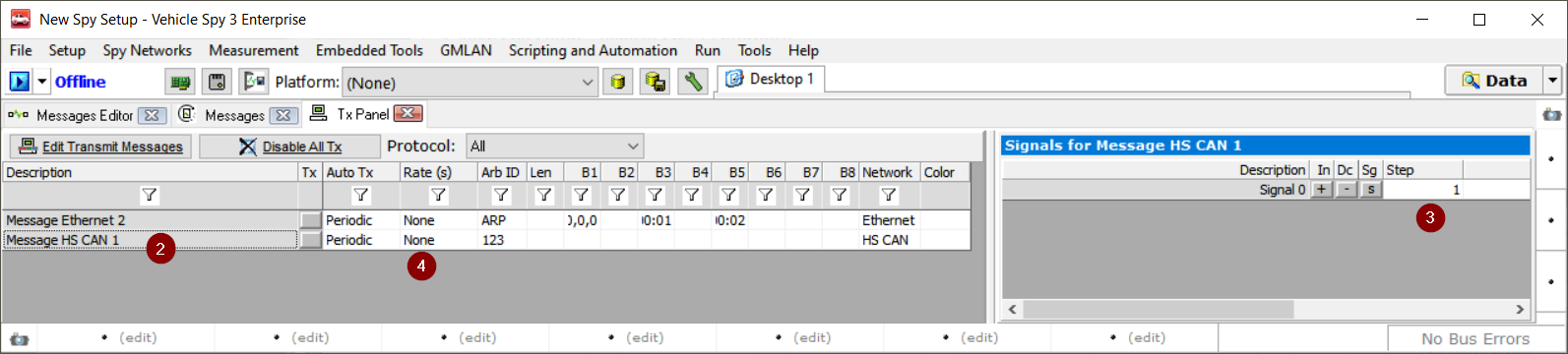Click the signals panel horizontal scrollbar right arrow
The height and width of the screenshot is (354, 1568).
click(1520, 309)
